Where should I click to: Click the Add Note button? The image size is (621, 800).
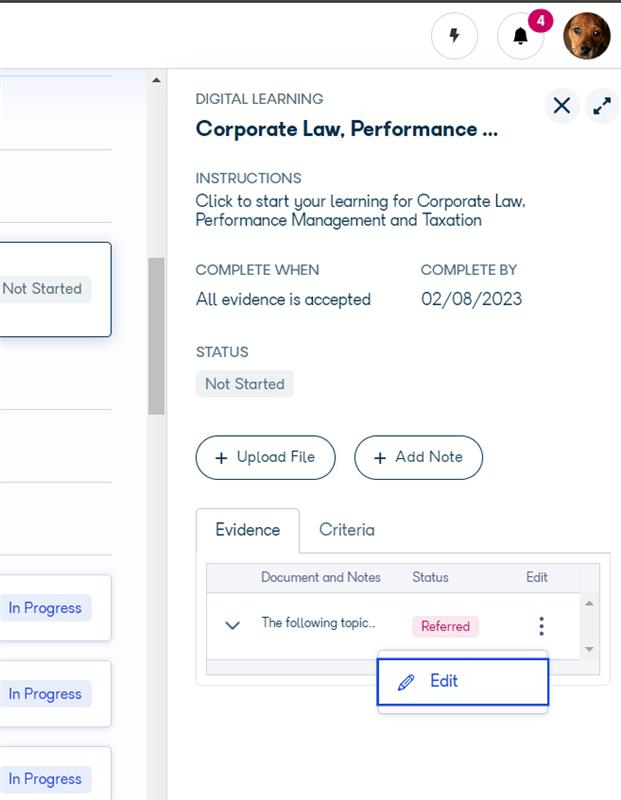418,457
